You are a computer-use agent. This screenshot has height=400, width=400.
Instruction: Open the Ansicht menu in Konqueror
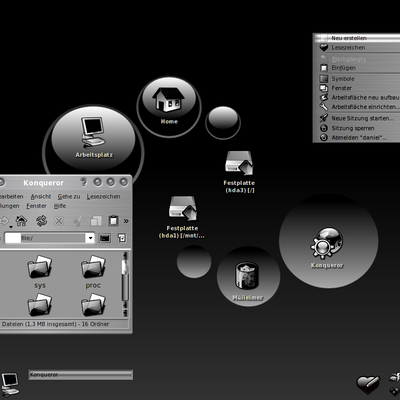[41, 197]
